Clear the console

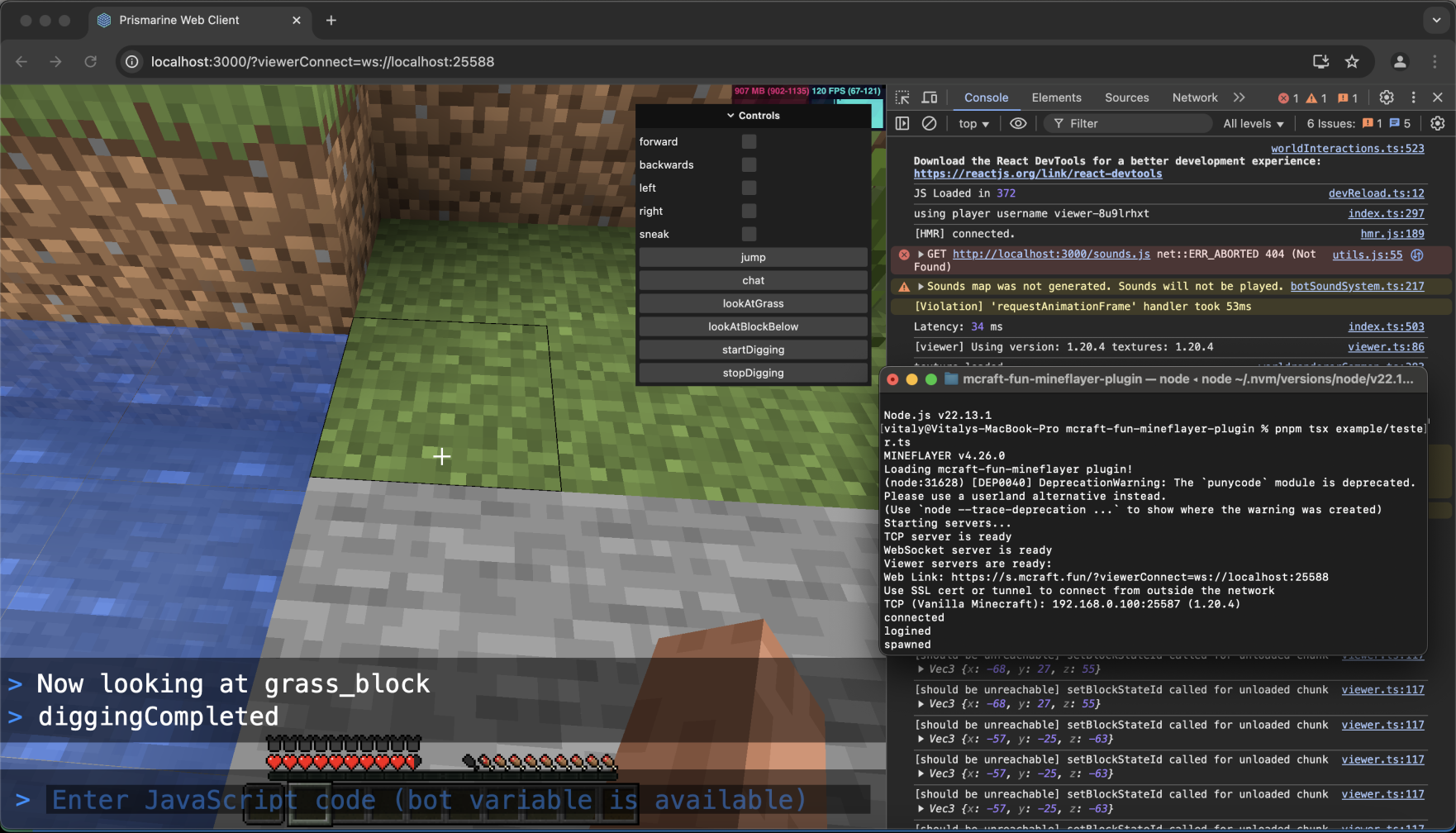coord(930,123)
